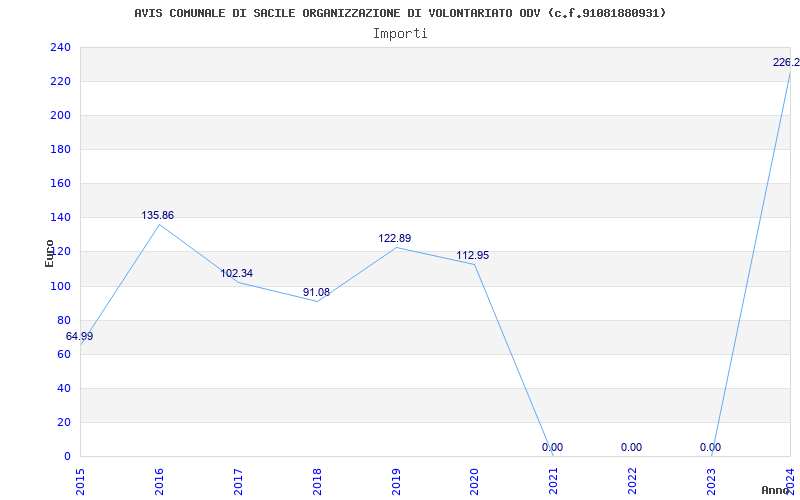Click the 112.95 data label
The image size is (800, 500).
tap(472, 256)
